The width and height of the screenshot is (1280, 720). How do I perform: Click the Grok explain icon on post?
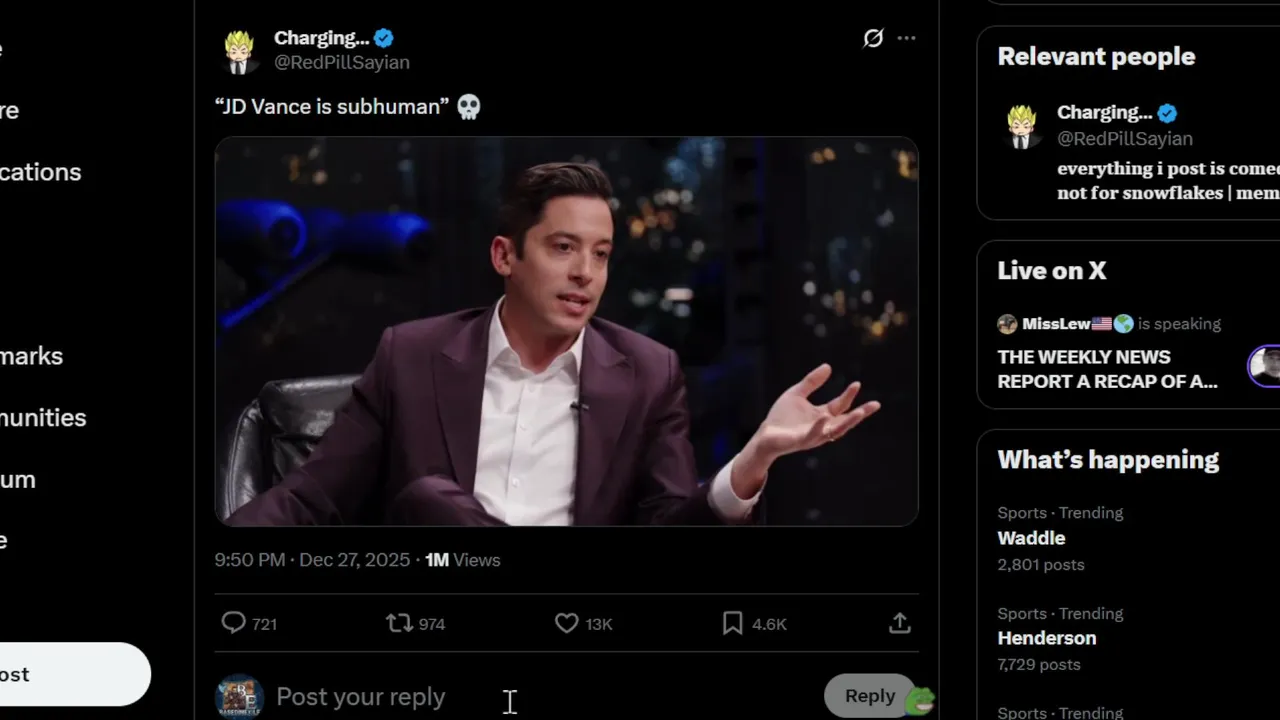click(873, 38)
